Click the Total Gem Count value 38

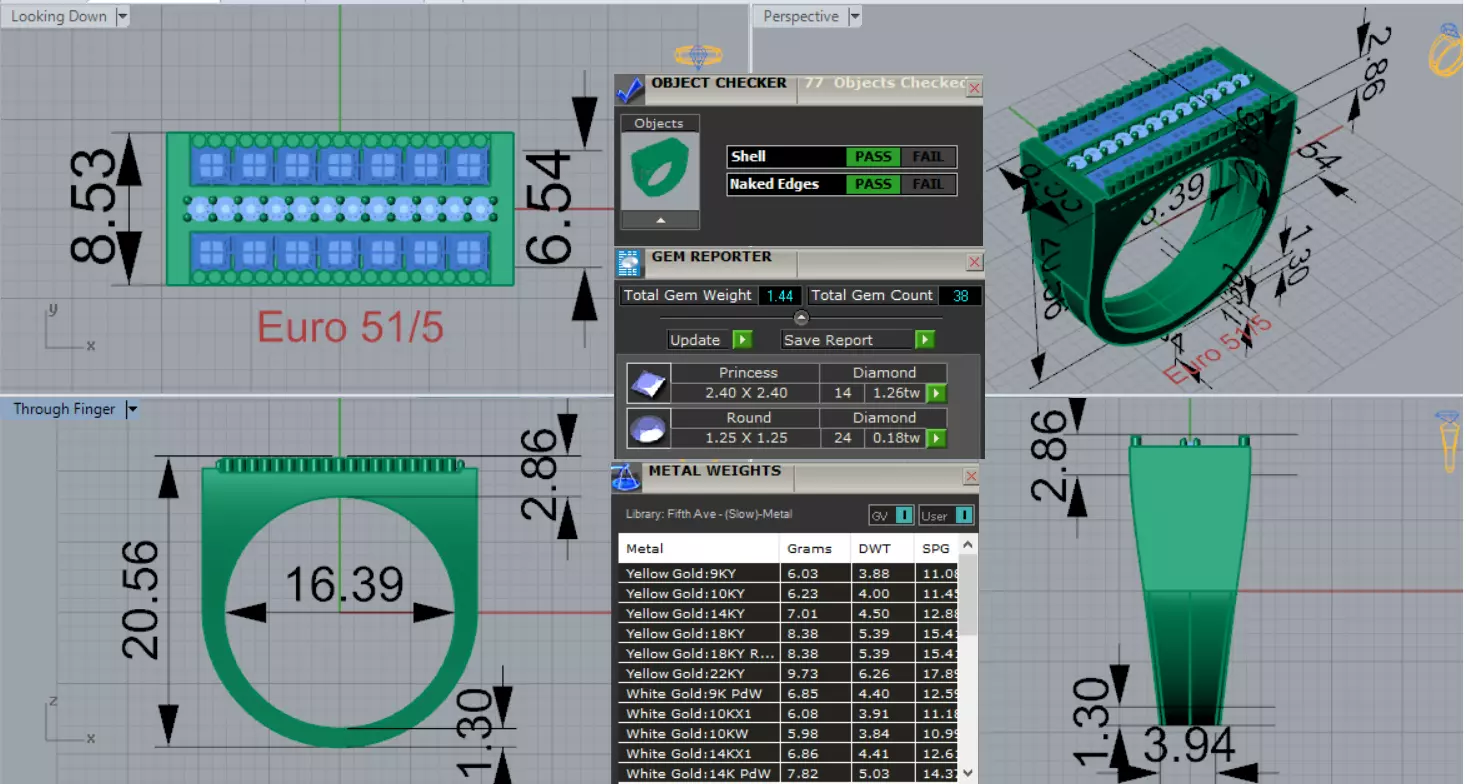coord(960,296)
